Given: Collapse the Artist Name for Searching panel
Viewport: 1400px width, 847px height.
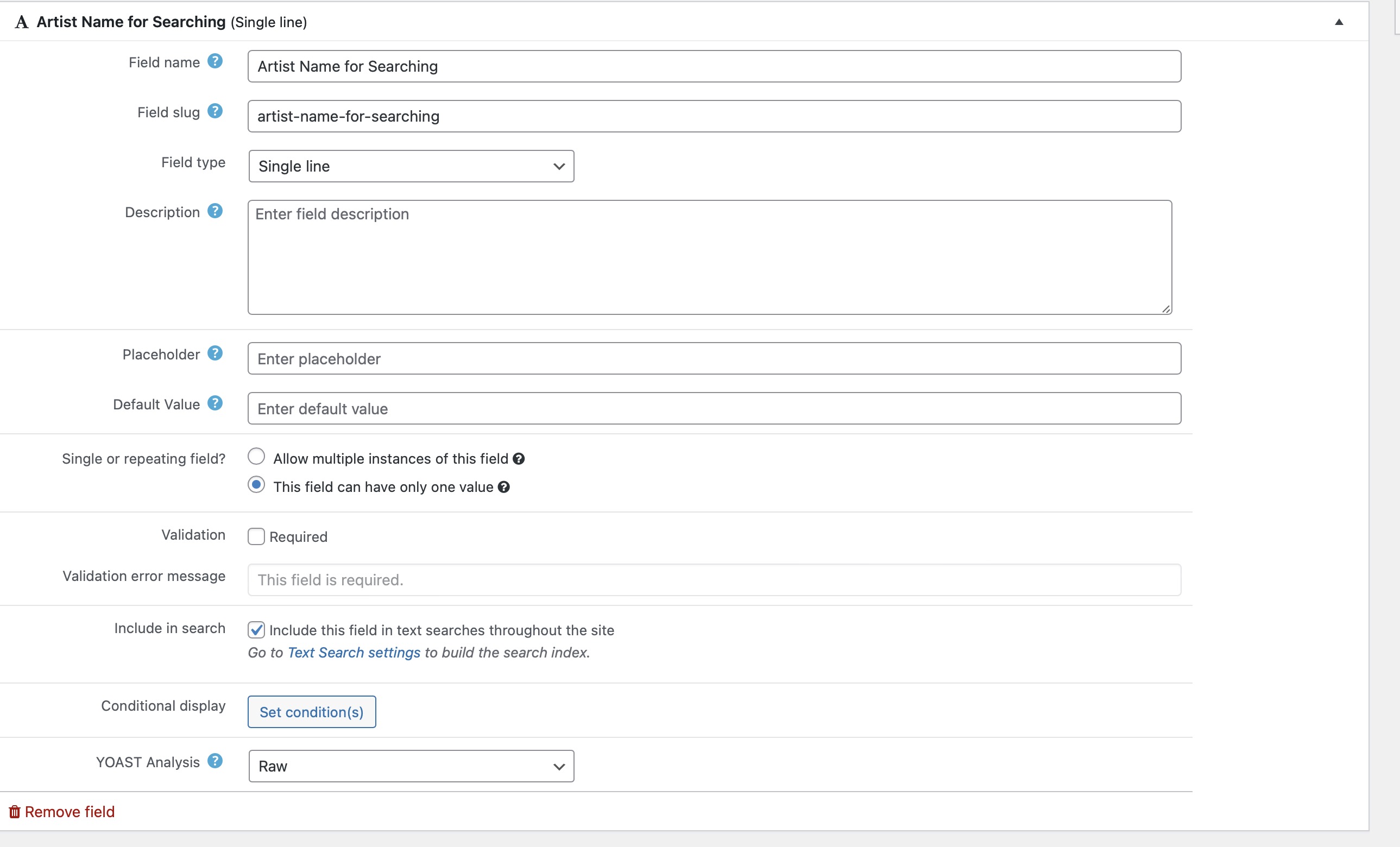Looking at the screenshot, I should tap(1339, 22).
